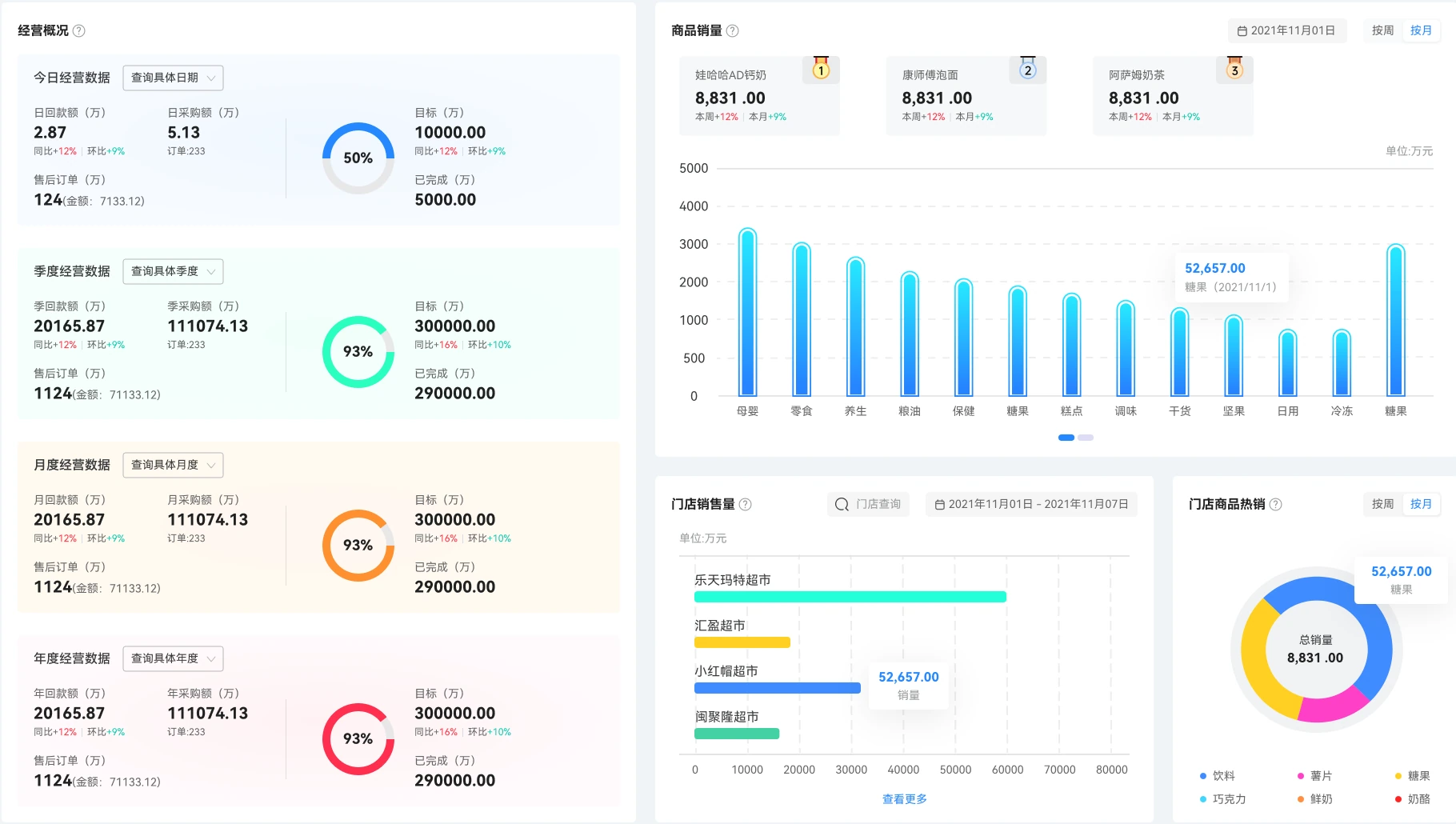Switch 商品销量 chart to 按周
This screenshot has width=1456, height=824.
pyautogui.click(x=1382, y=30)
